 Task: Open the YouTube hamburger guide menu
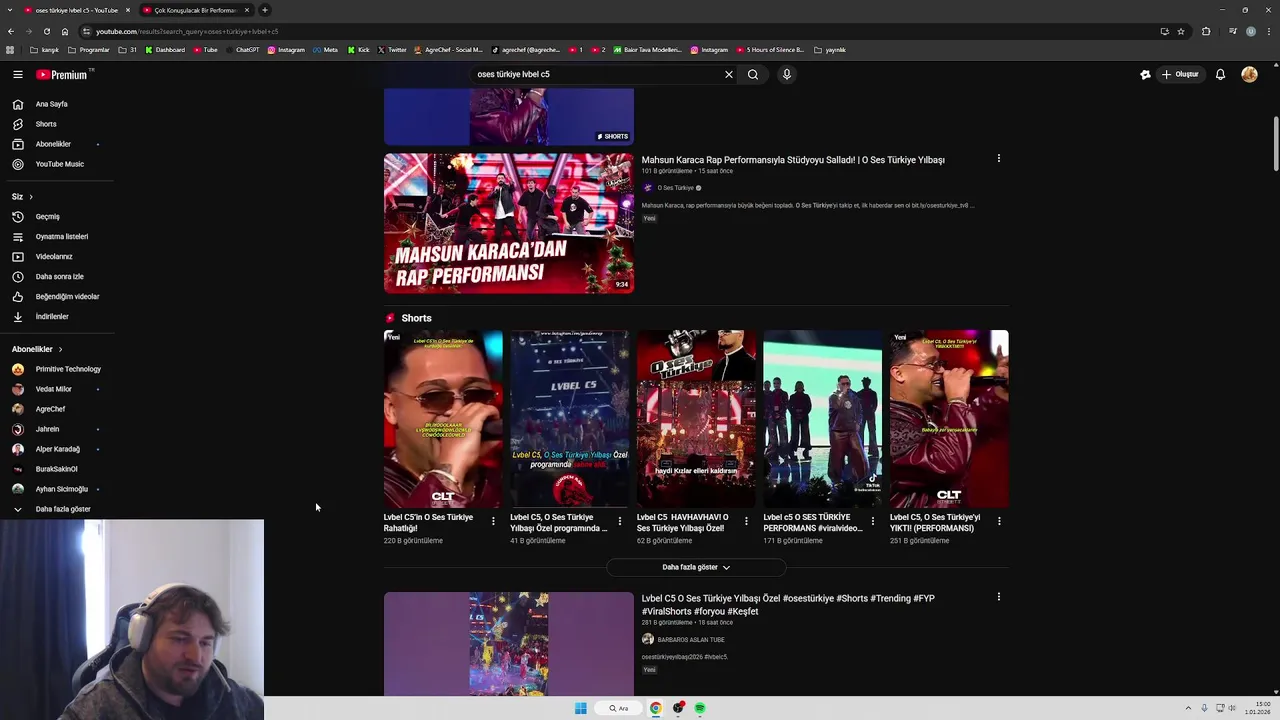tap(18, 74)
